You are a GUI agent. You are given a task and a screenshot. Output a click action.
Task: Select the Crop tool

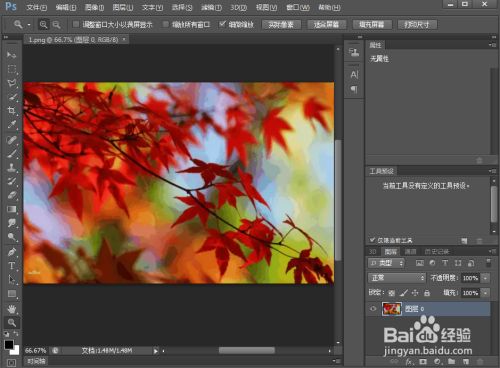click(x=12, y=111)
